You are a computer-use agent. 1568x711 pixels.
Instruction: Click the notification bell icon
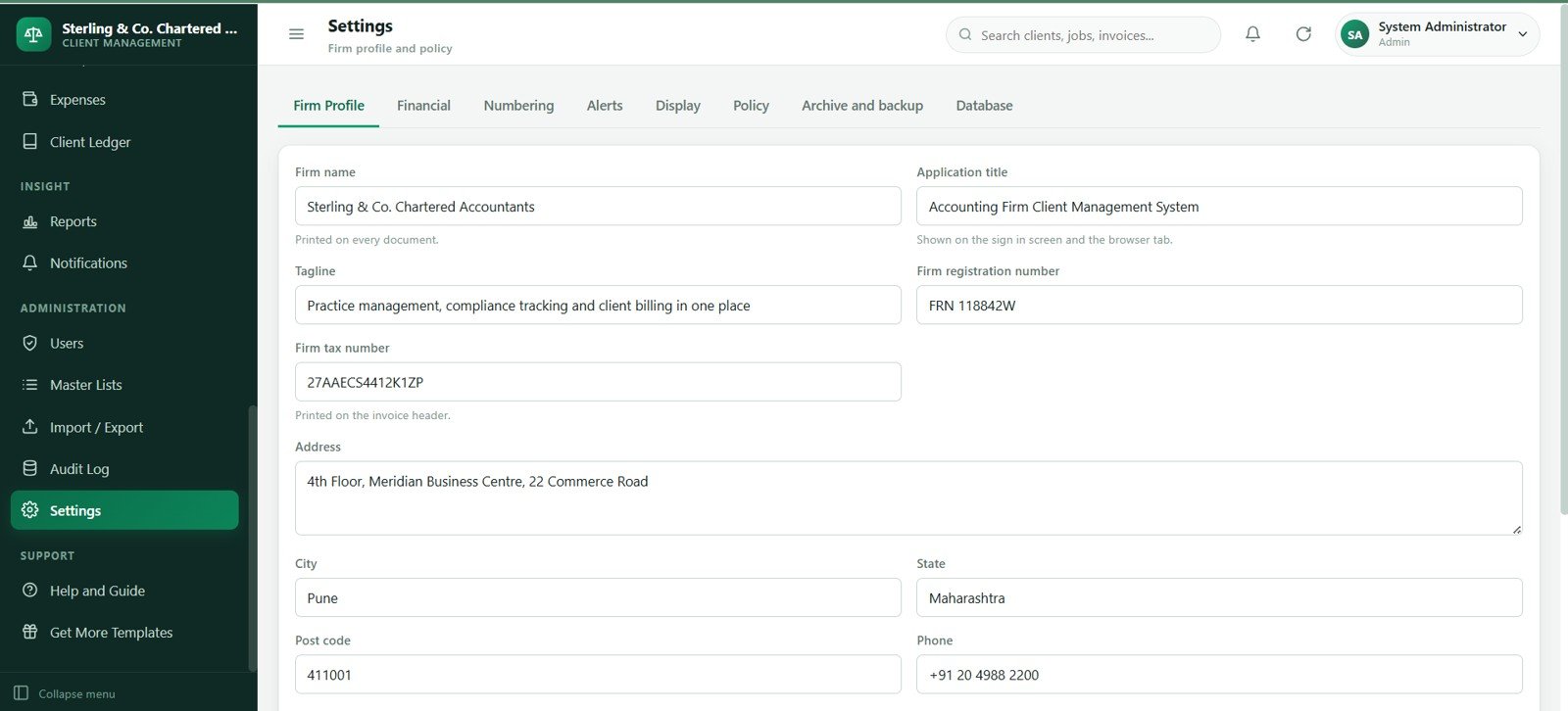pos(1252,34)
